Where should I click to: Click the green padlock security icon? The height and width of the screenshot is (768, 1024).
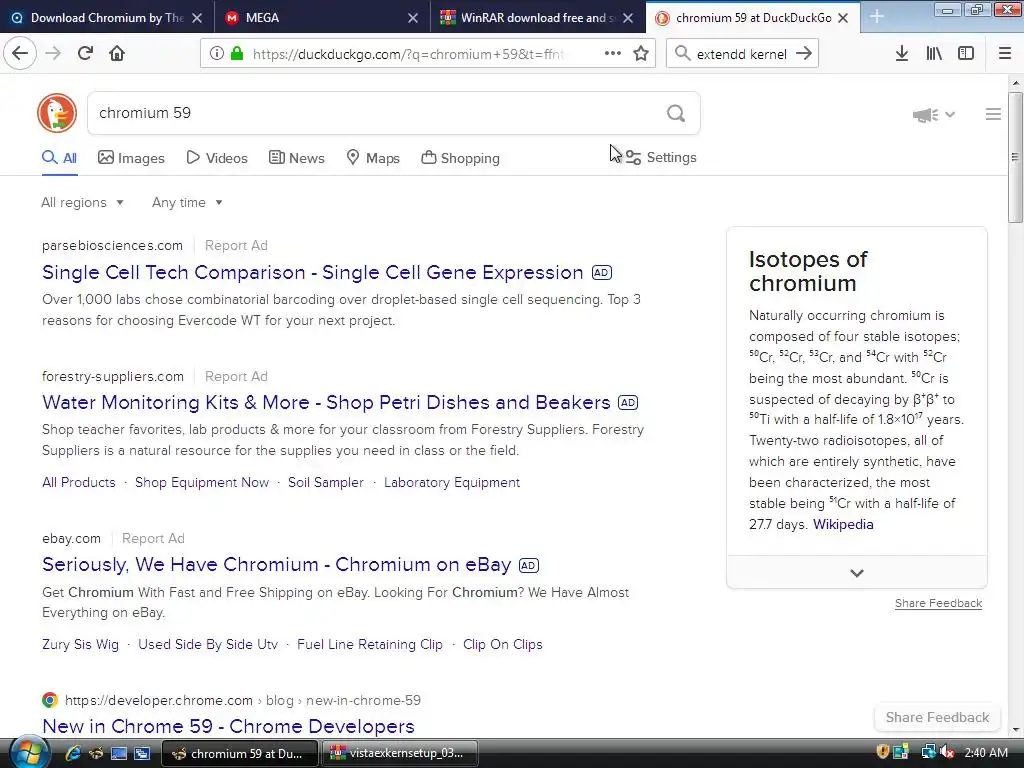pos(237,53)
